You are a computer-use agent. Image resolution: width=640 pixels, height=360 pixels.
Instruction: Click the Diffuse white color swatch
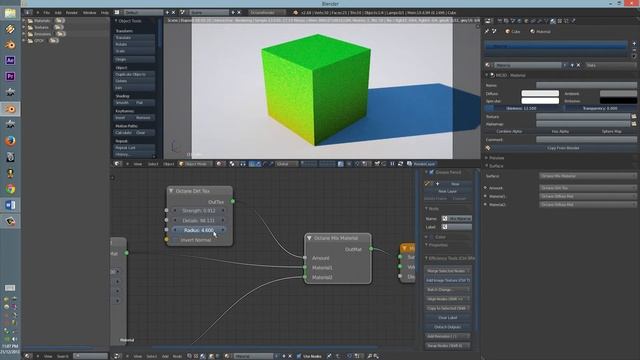[x=540, y=93]
